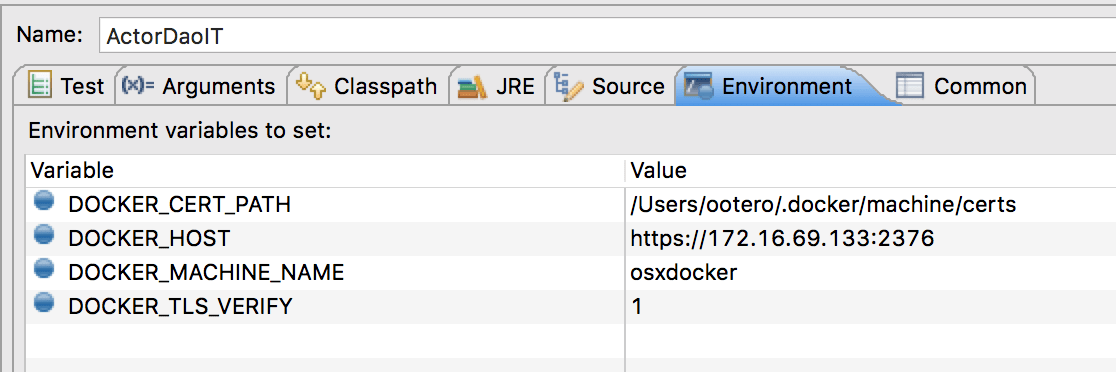Click the value /Users/ootero/.docker/machine/certs
Screen dimensions: 1116x372
pyautogui.click(x=823, y=205)
